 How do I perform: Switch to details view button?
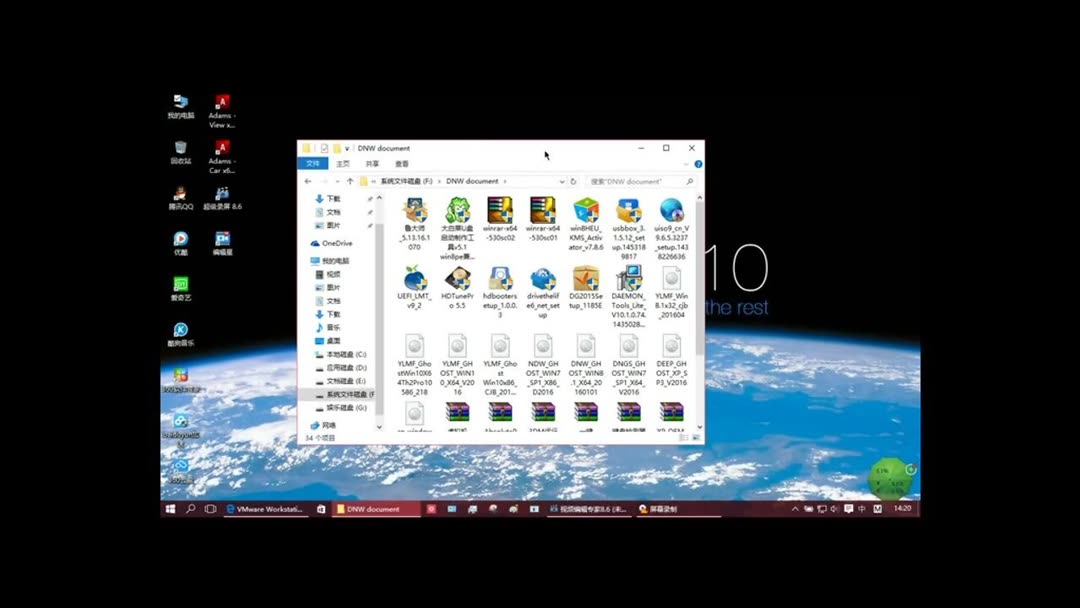[683, 437]
